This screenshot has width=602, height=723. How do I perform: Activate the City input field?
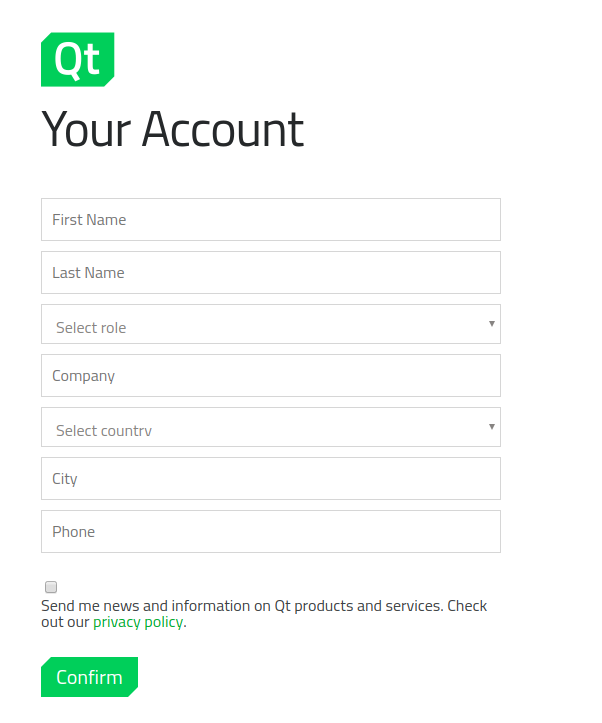click(x=271, y=479)
